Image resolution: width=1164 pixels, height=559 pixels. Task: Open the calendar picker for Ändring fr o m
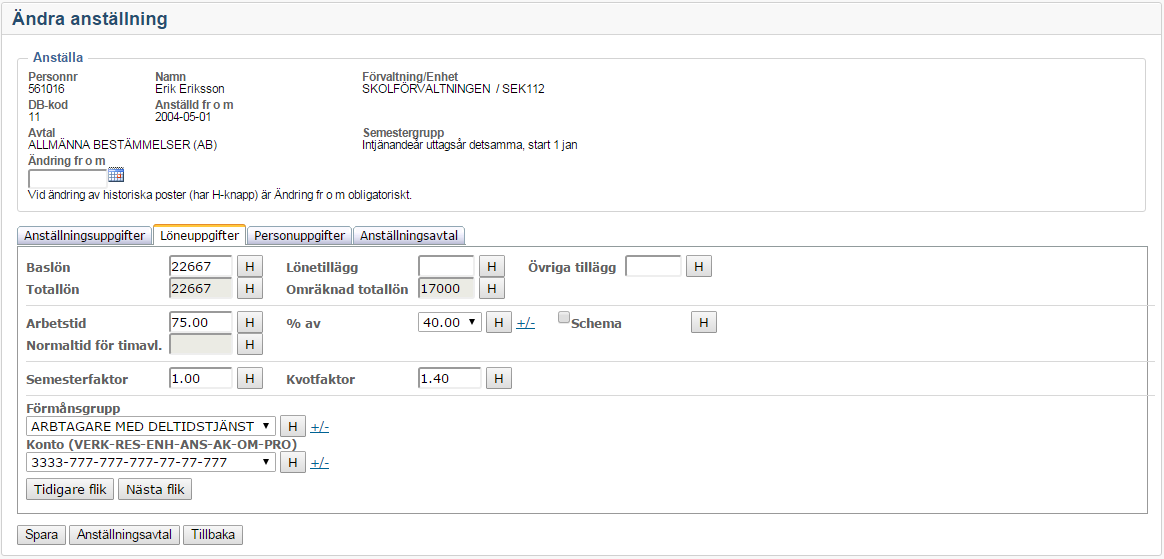pos(116,174)
